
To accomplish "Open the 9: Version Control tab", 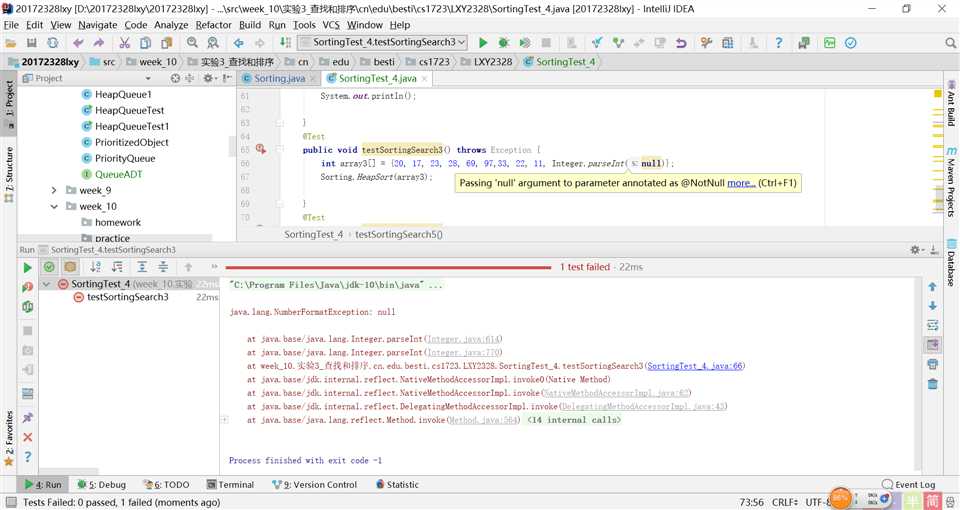I will (315, 484).
